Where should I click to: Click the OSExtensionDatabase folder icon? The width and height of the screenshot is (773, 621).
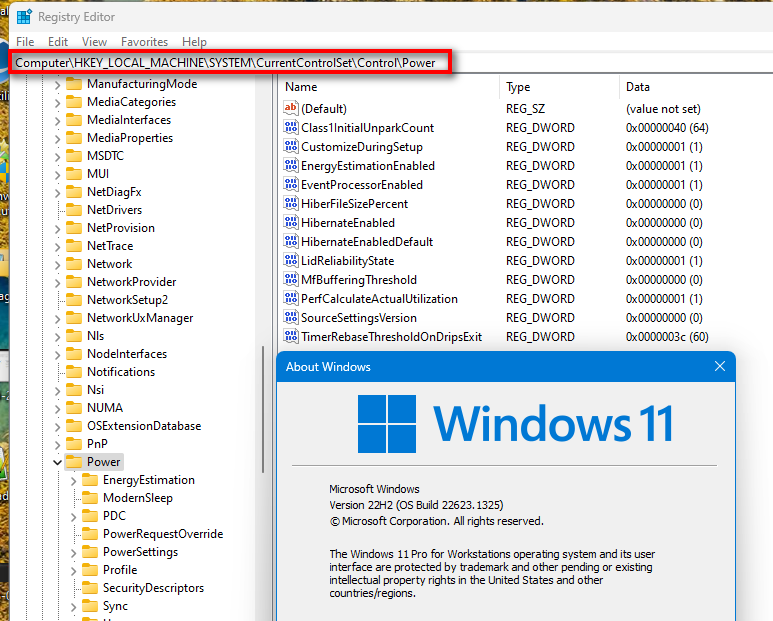(74, 426)
